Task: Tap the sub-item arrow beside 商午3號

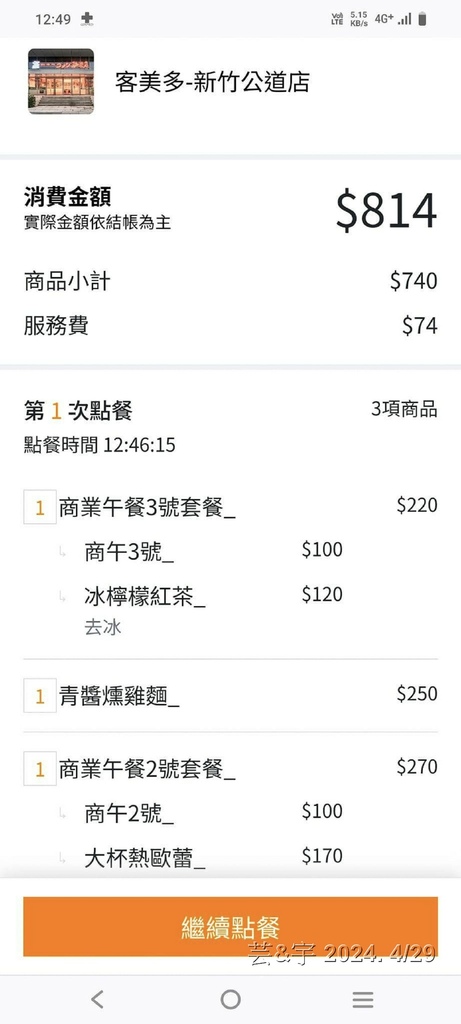Action: (x=63, y=553)
